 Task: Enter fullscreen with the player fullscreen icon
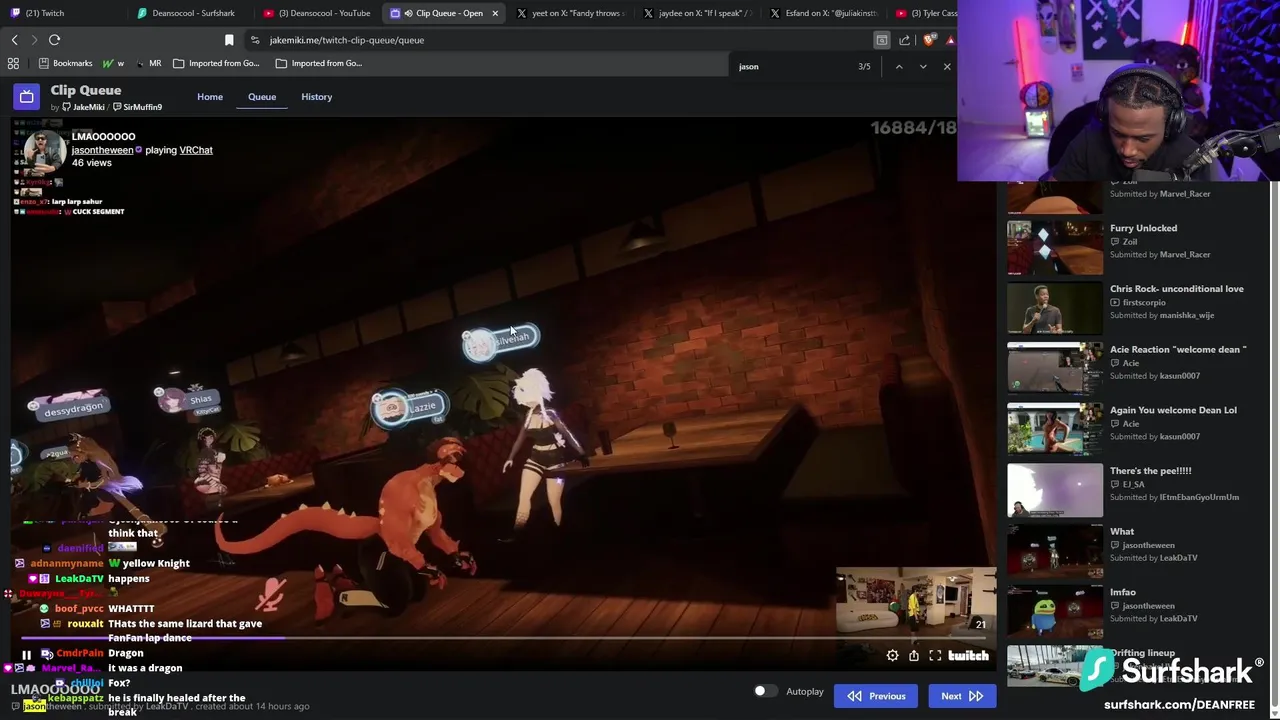(935, 656)
